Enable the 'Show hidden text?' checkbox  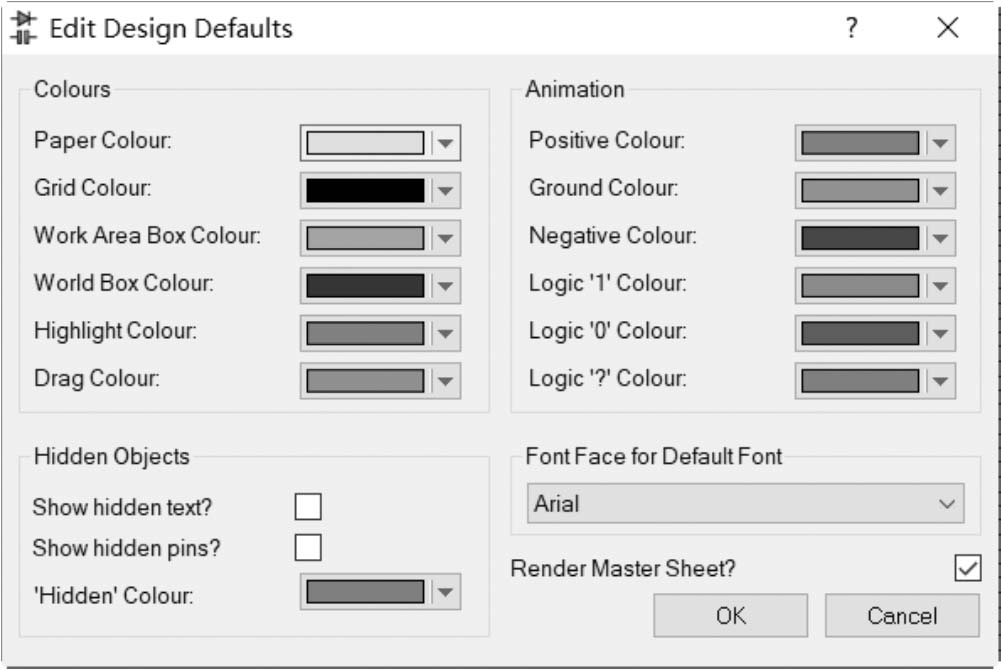tap(308, 507)
